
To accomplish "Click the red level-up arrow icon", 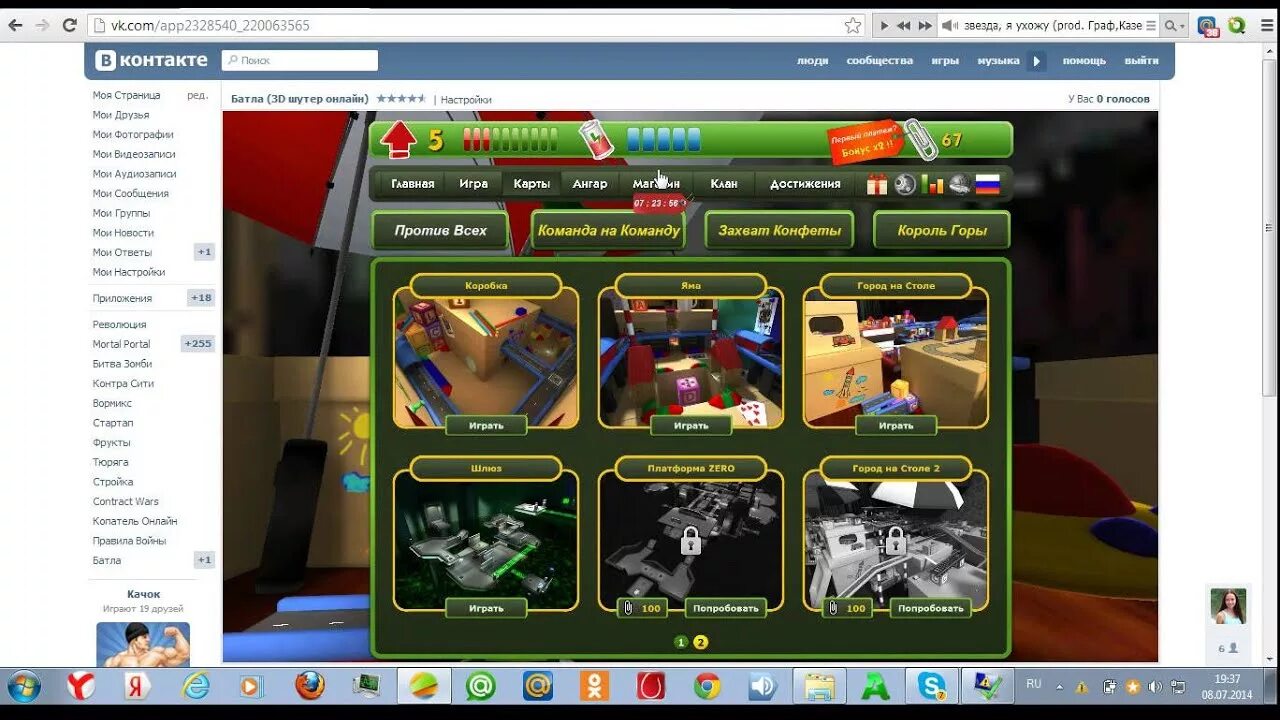I will pyautogui.click(x=398, y=139).
